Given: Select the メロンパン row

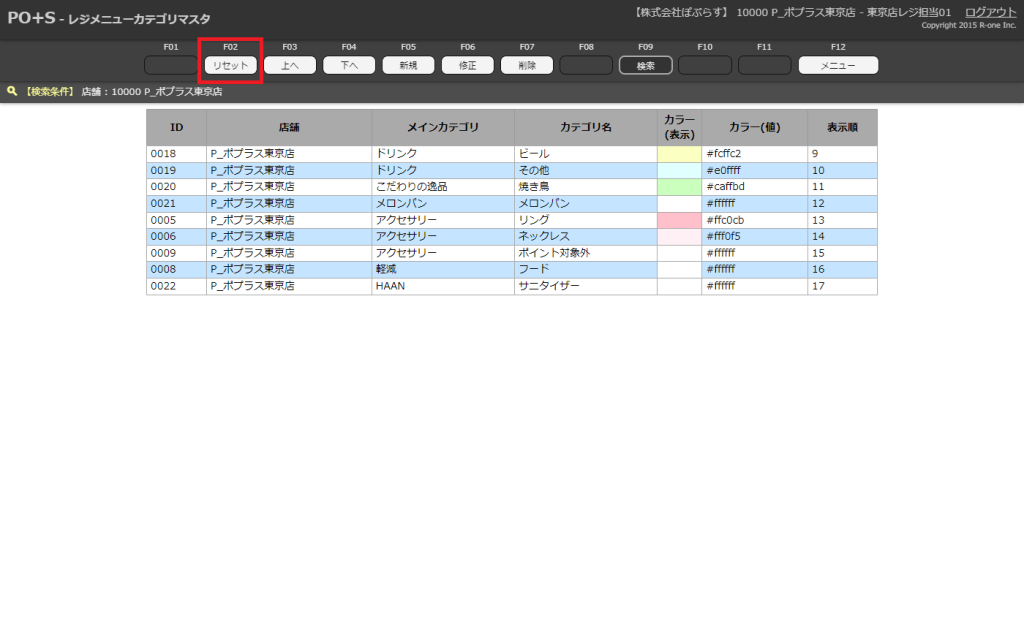Looking at the screenshot, I should tap(584, 203).
